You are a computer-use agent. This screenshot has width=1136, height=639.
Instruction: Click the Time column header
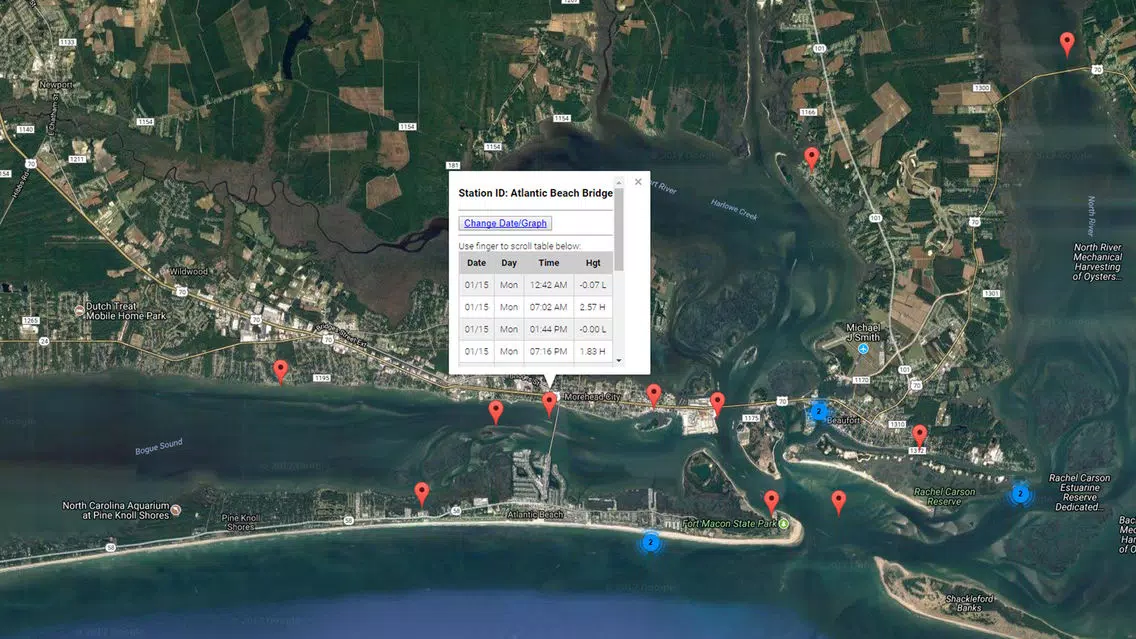548,263
